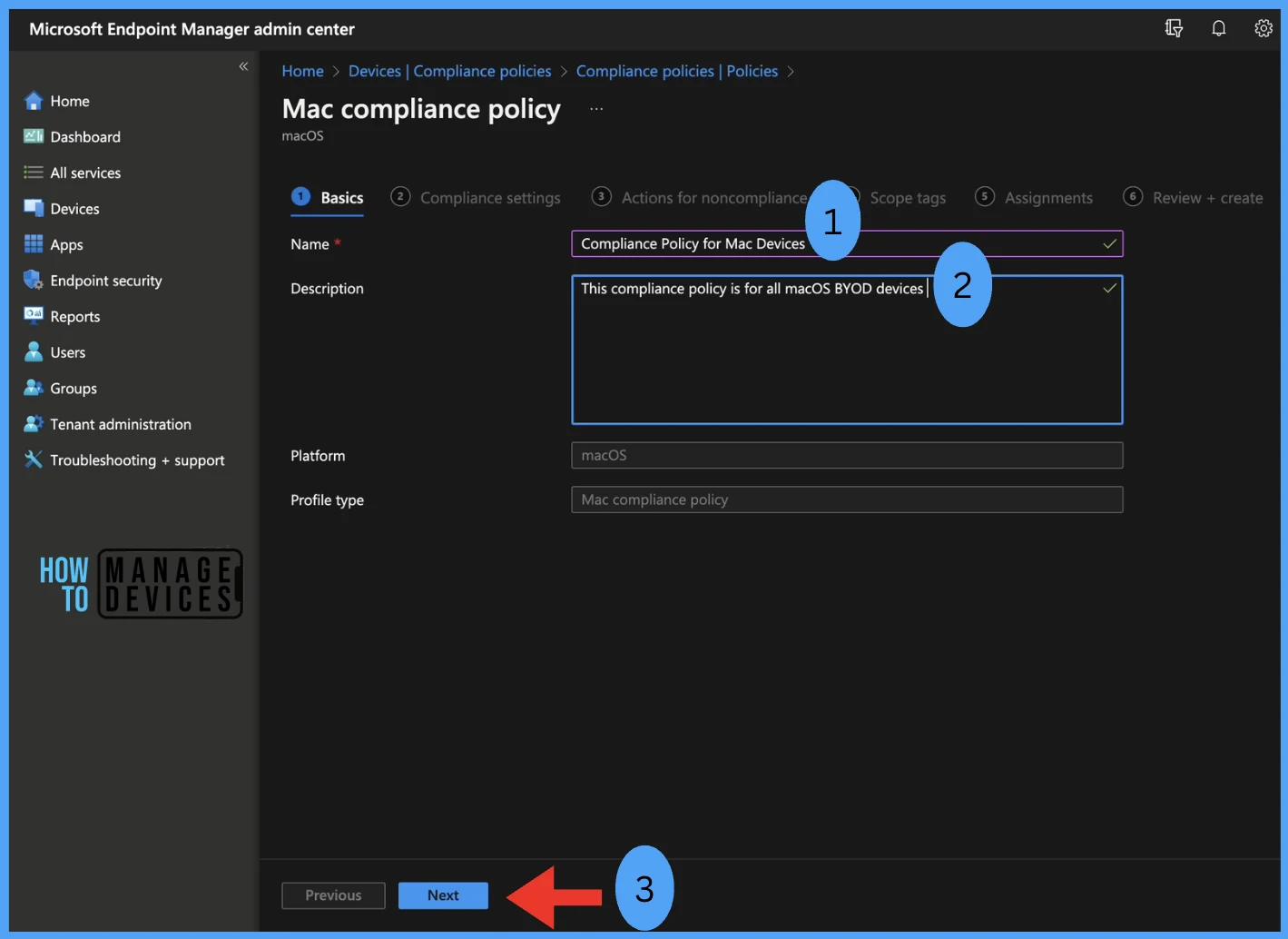This screenshot has width=1288, height=939.
Task: Click the Troubleshooting wrench icon
Action: (x=34, y=460)
